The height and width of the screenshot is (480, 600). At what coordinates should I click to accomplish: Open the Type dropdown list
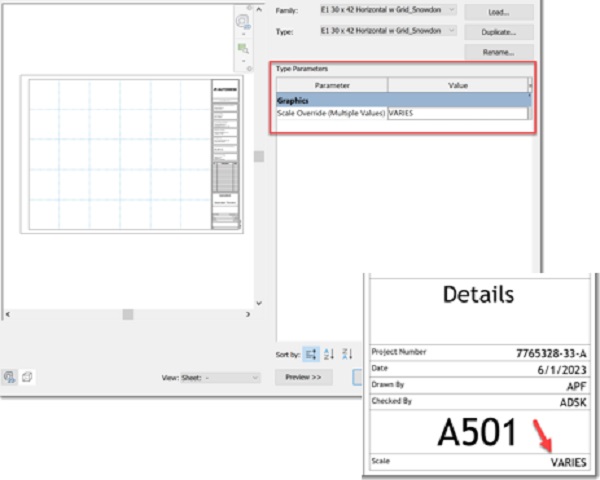(x=387, y=31)
